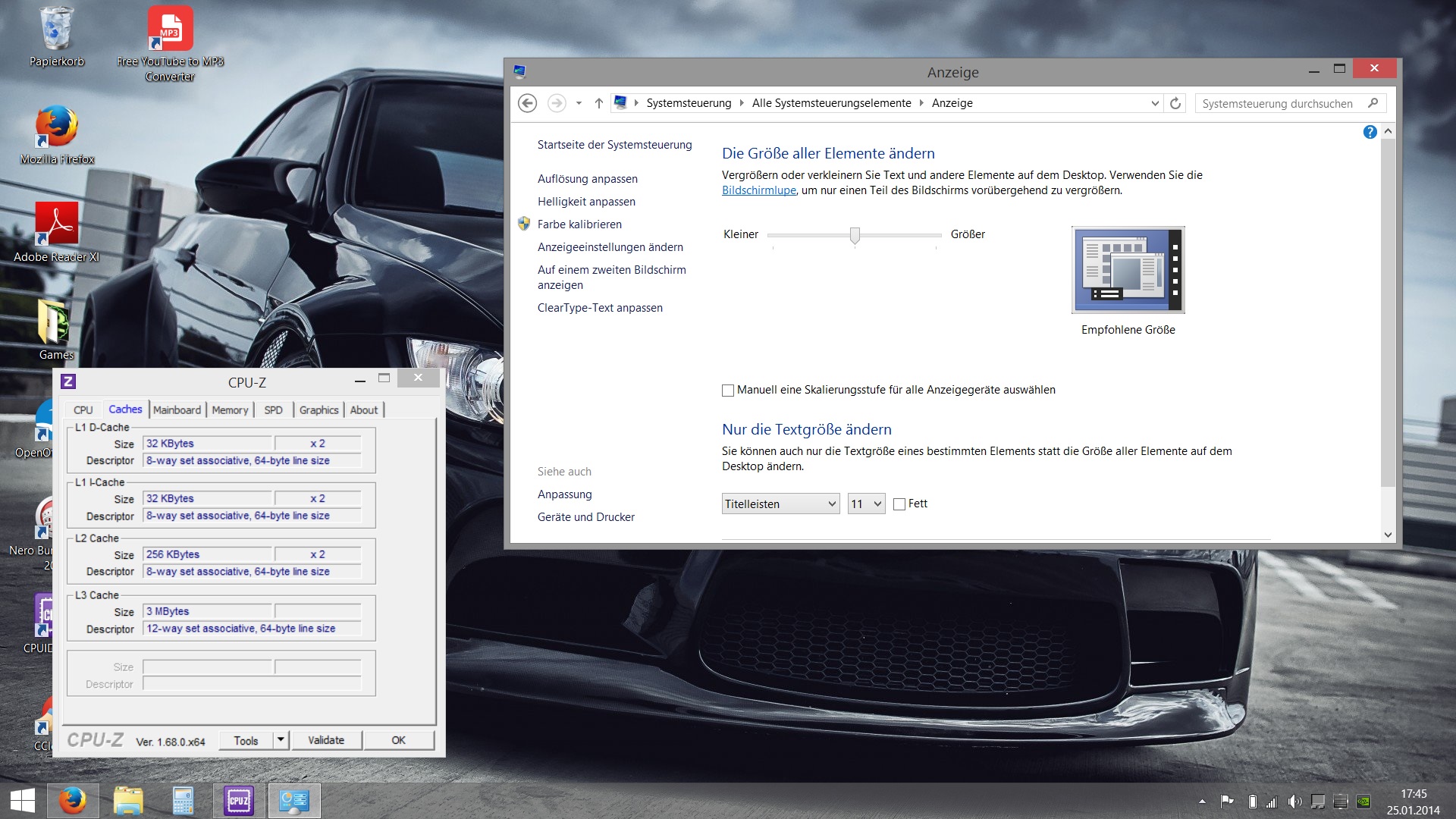Open the Adobe Reader XI desktop icon
The height and width of the screenshot is (819, 1456).
coord(56,225)
